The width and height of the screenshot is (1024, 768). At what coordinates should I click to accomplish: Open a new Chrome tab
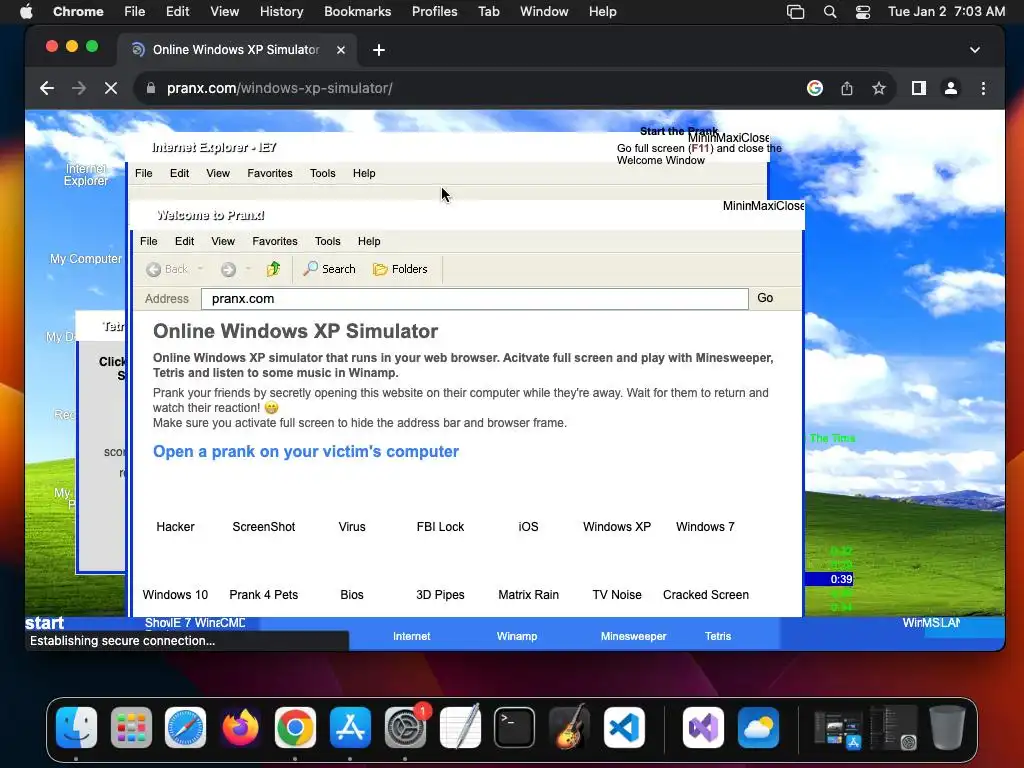379,50
